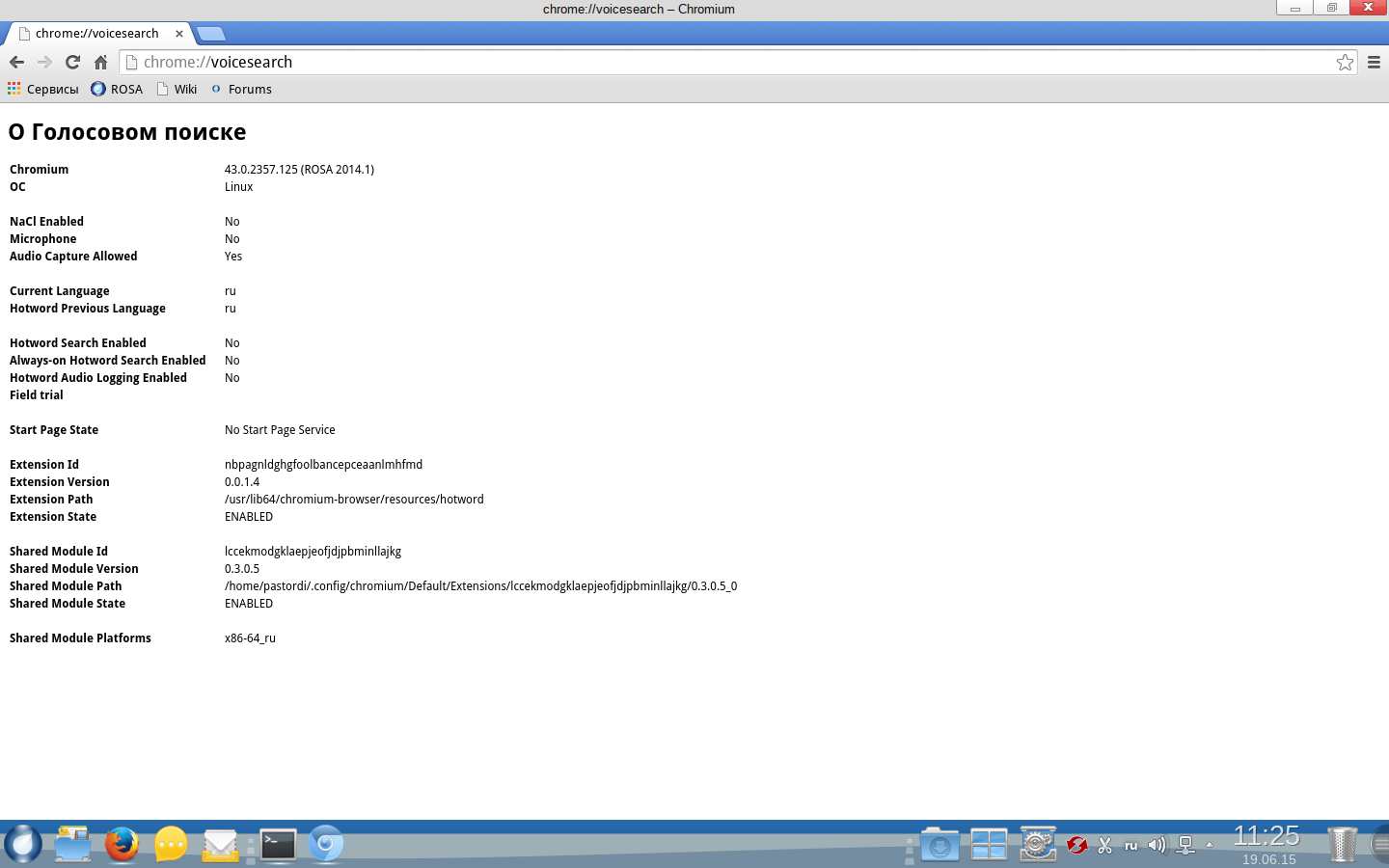Image resolution: width=1389 pixels, height=868 pixels.
Task: Open the Chromium hamburger menu
Action: pos(1374,62)
